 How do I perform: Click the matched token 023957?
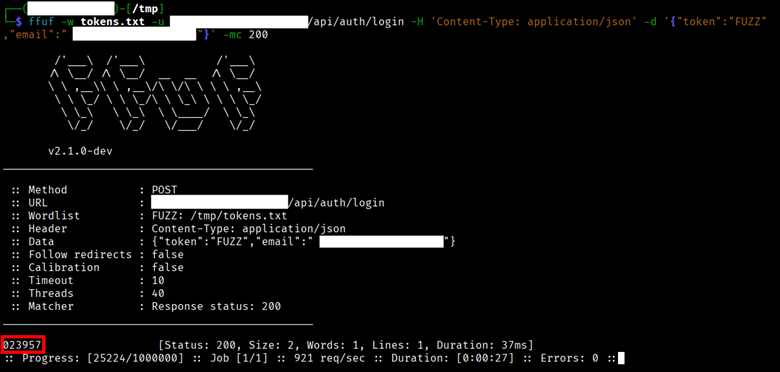point(23,345)
